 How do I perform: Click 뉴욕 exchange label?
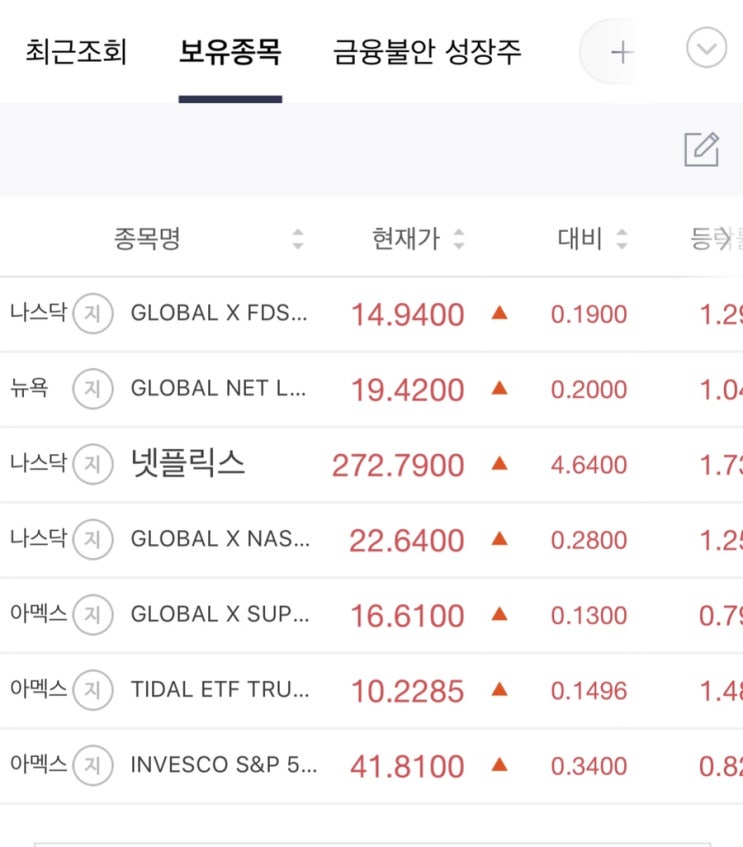tap(29, 387)
